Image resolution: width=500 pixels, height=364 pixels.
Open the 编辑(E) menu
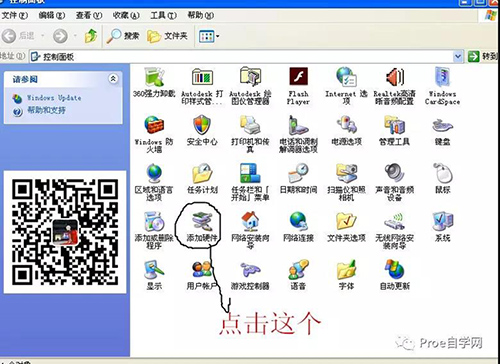pos(52,15)
